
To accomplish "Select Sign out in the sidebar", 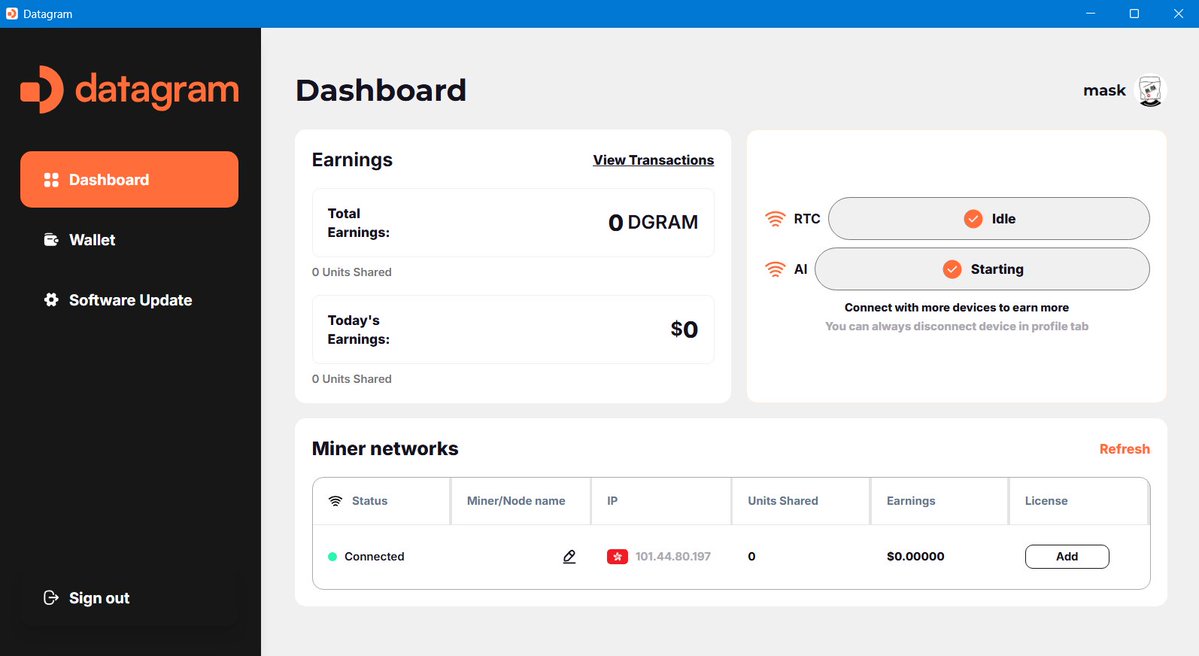I will click(129, 598).
